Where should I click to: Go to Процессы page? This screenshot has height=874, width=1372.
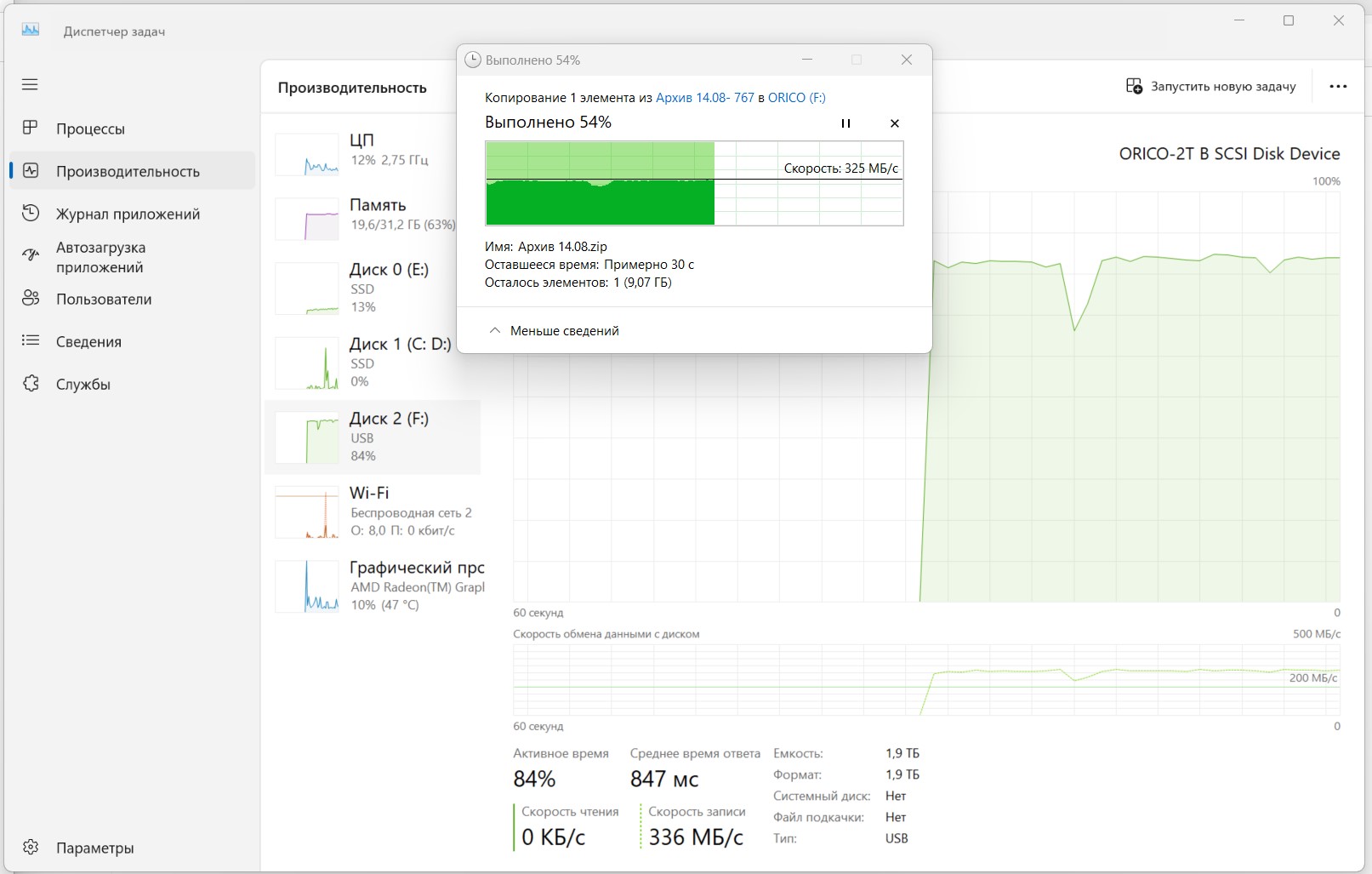pyautogui.click(x=132, y=129)
